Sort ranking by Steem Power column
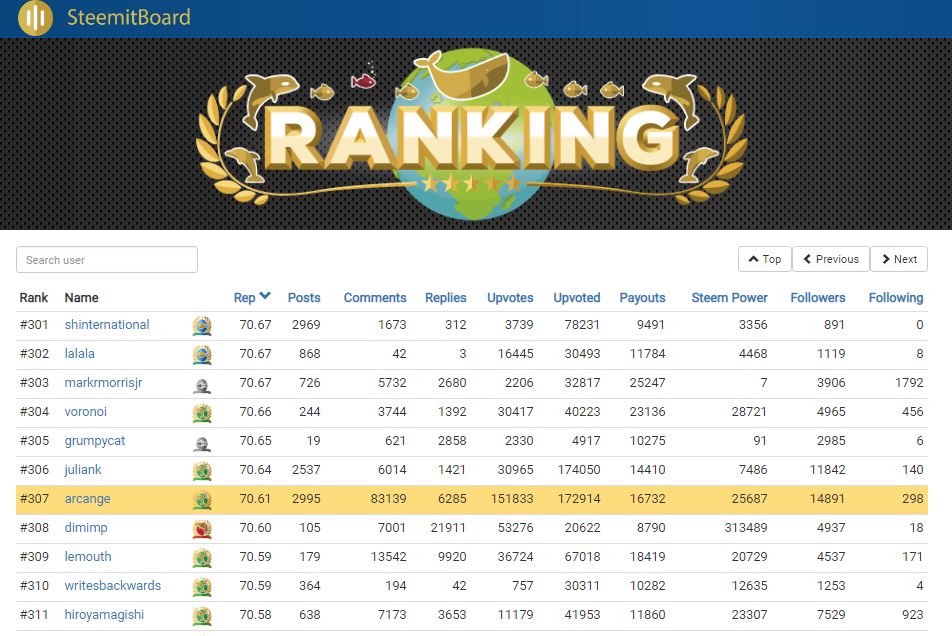 tap(729, 298)
